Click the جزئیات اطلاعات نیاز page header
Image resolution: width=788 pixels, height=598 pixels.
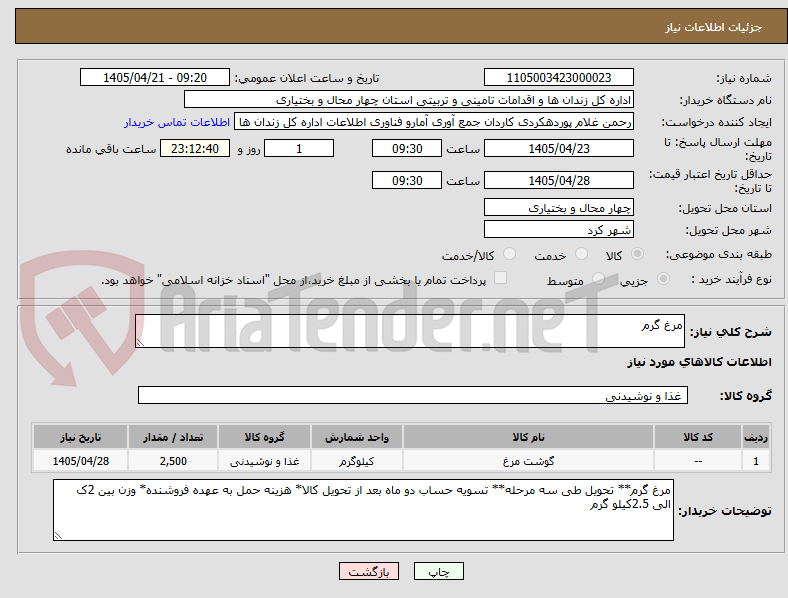pyautogui.click(x=714, y=27)
